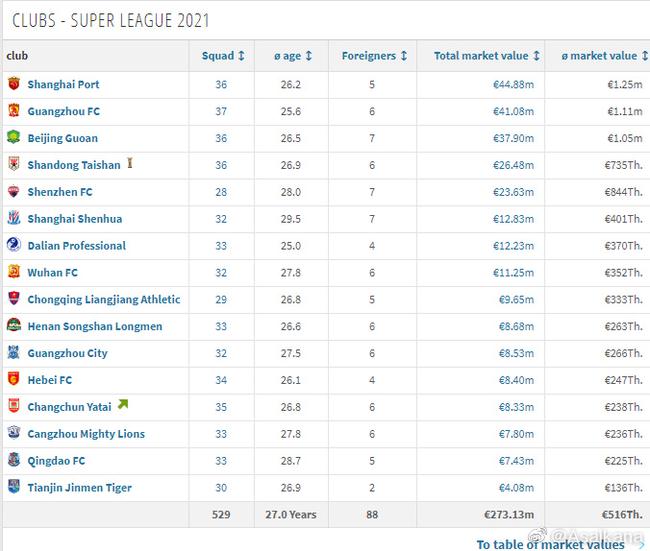Sort table by average age column
Viewport: 650px width, 551px height.
click(x=293, y=56)
